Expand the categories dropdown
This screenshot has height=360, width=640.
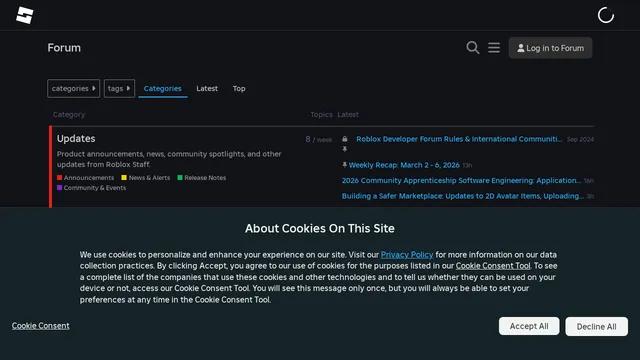click(73, 89)
